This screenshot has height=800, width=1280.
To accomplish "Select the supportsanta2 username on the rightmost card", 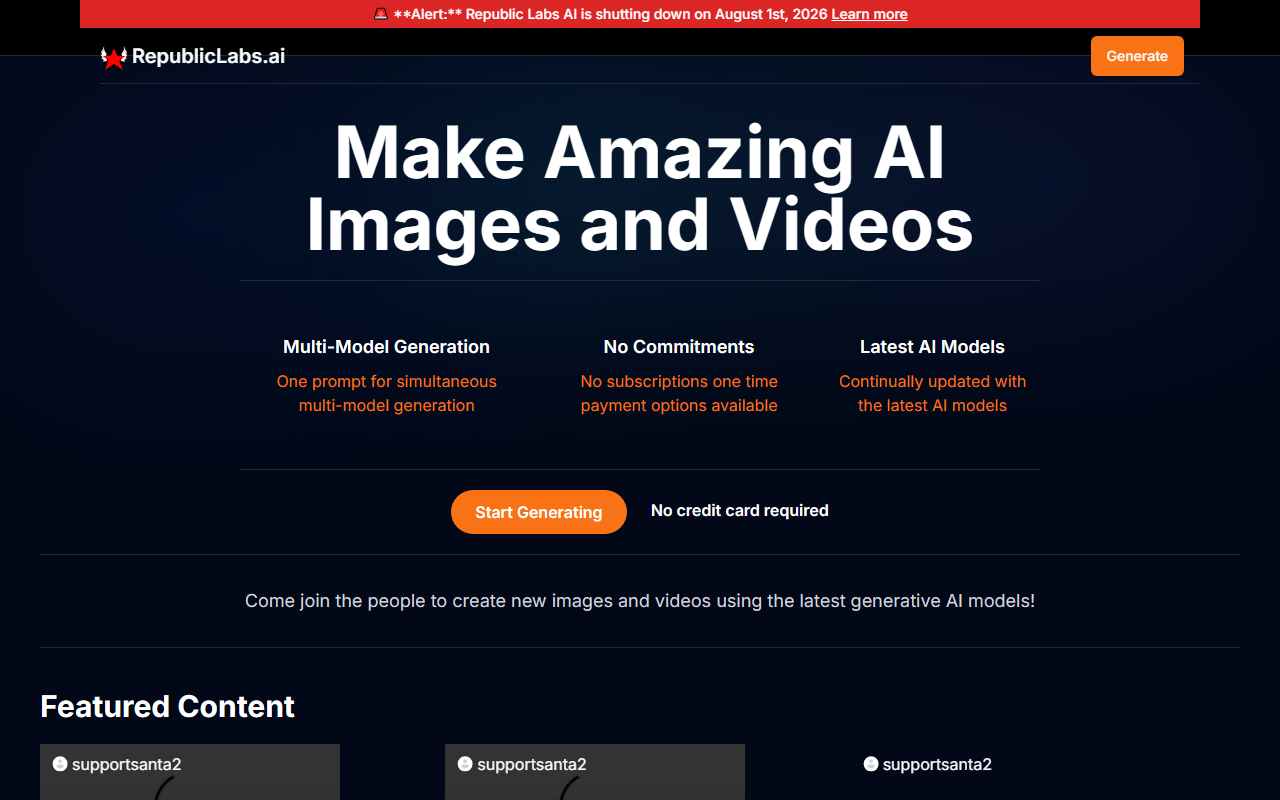I will pos(937,764).
